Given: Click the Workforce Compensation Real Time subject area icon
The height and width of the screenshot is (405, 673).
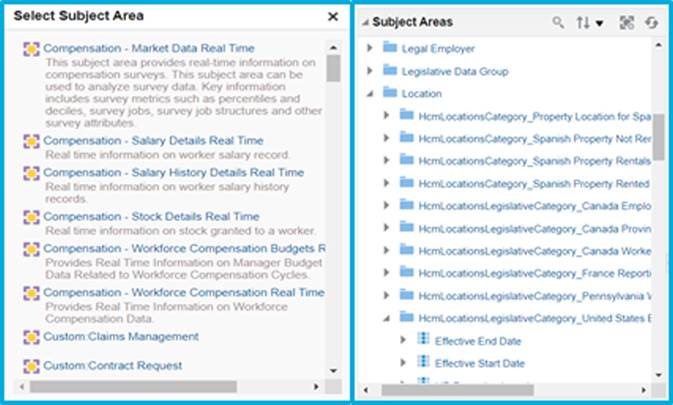Looking at the screenshot, I should pyautogui.click(x=31, y=293).
